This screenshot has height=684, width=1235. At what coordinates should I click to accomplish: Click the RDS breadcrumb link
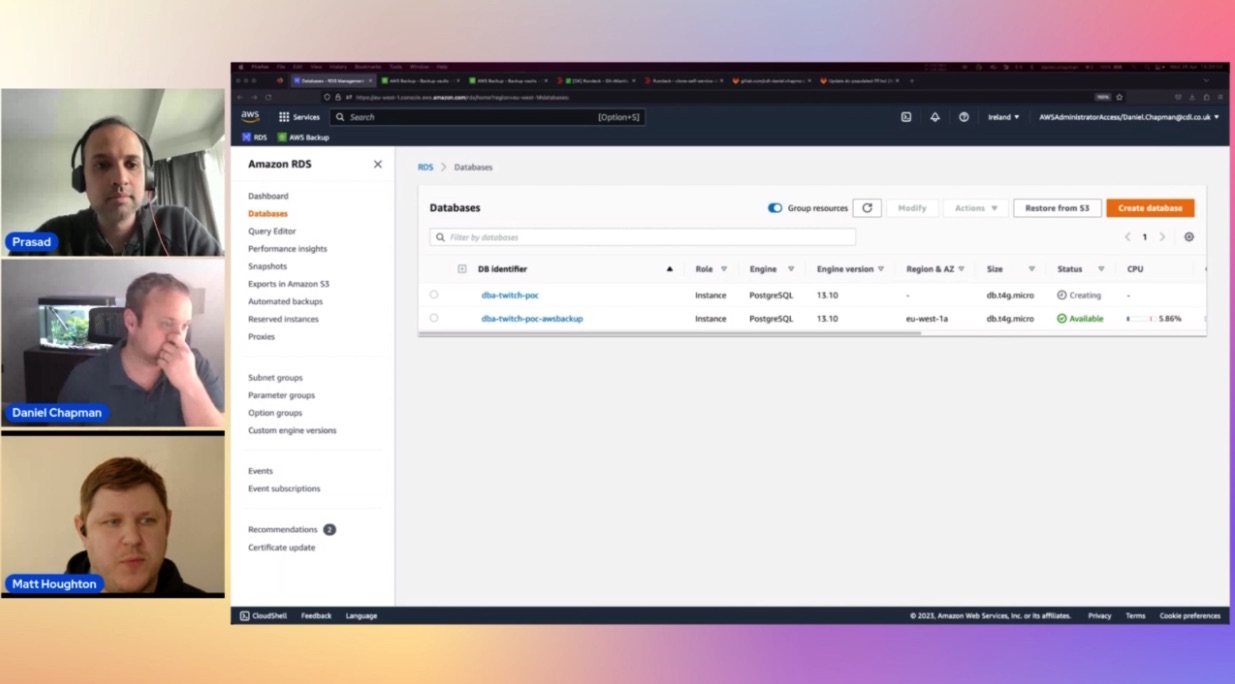pos(426,167)
